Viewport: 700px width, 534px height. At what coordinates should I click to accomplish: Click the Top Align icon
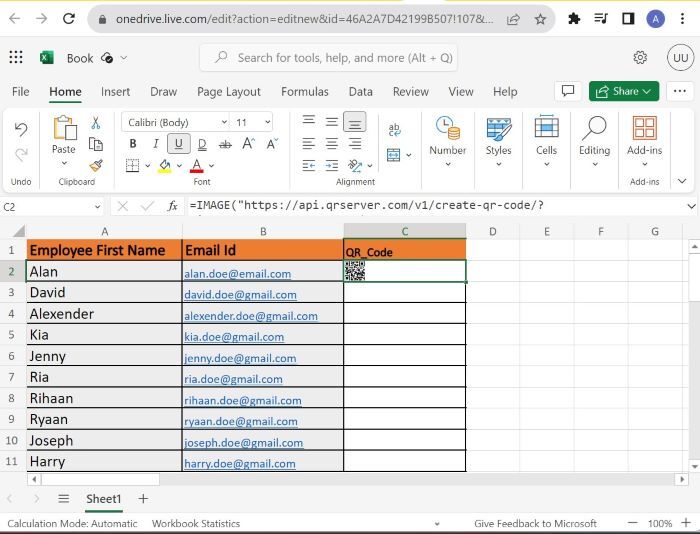coord(308,121)
